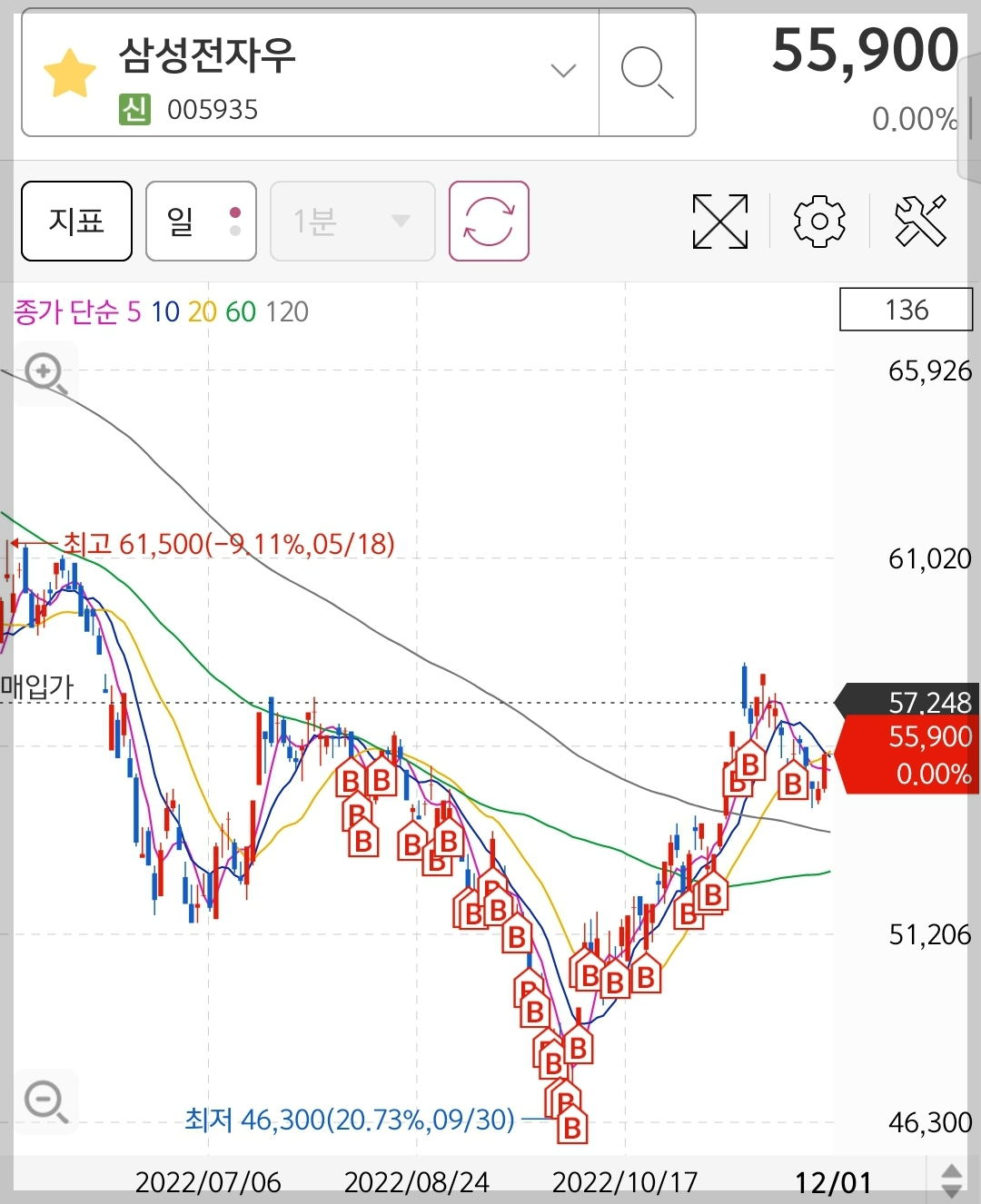Click the 최고 61,500 high price label

pos(229,544)
